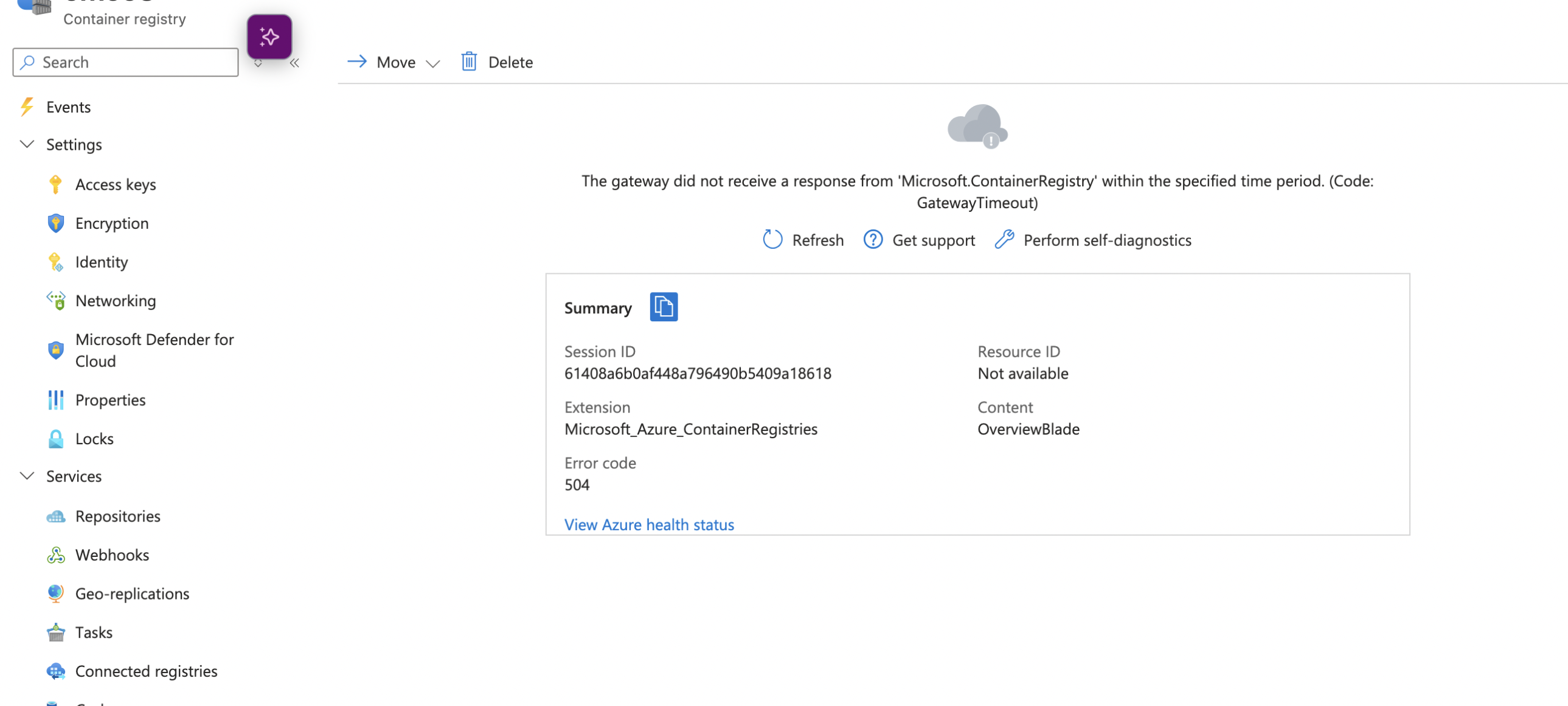This screenshot has width=1568, height=706.
Task: Open the Locks page
Action: [x=94, y=439]
